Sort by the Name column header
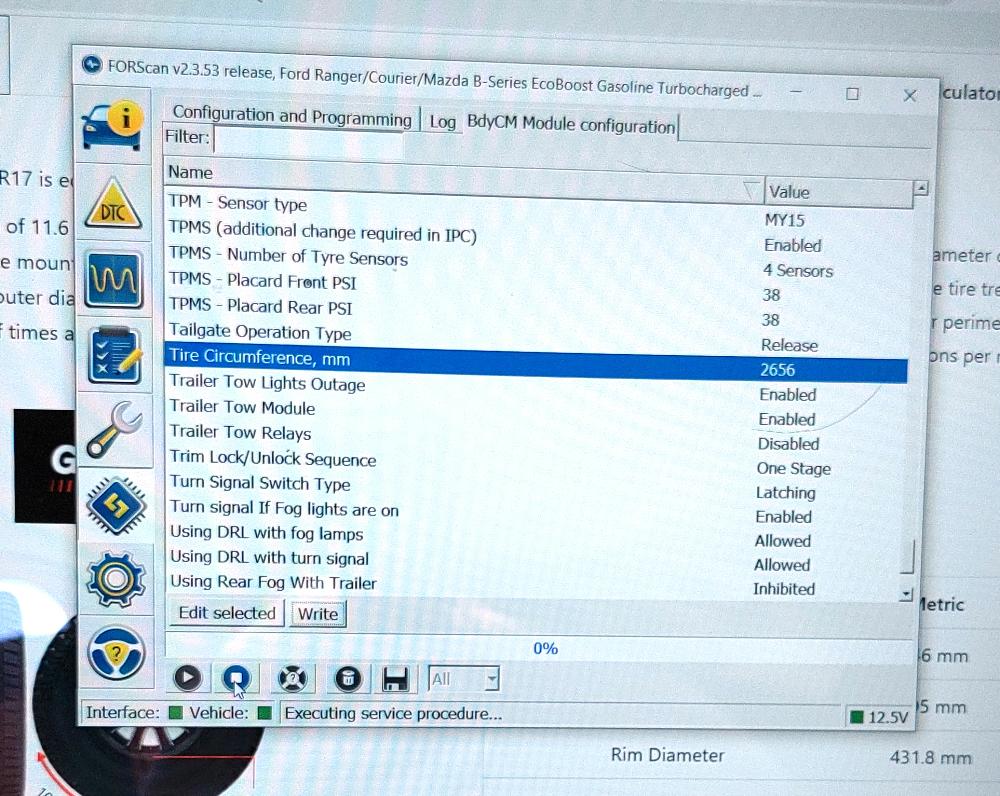 coord(464,179)
